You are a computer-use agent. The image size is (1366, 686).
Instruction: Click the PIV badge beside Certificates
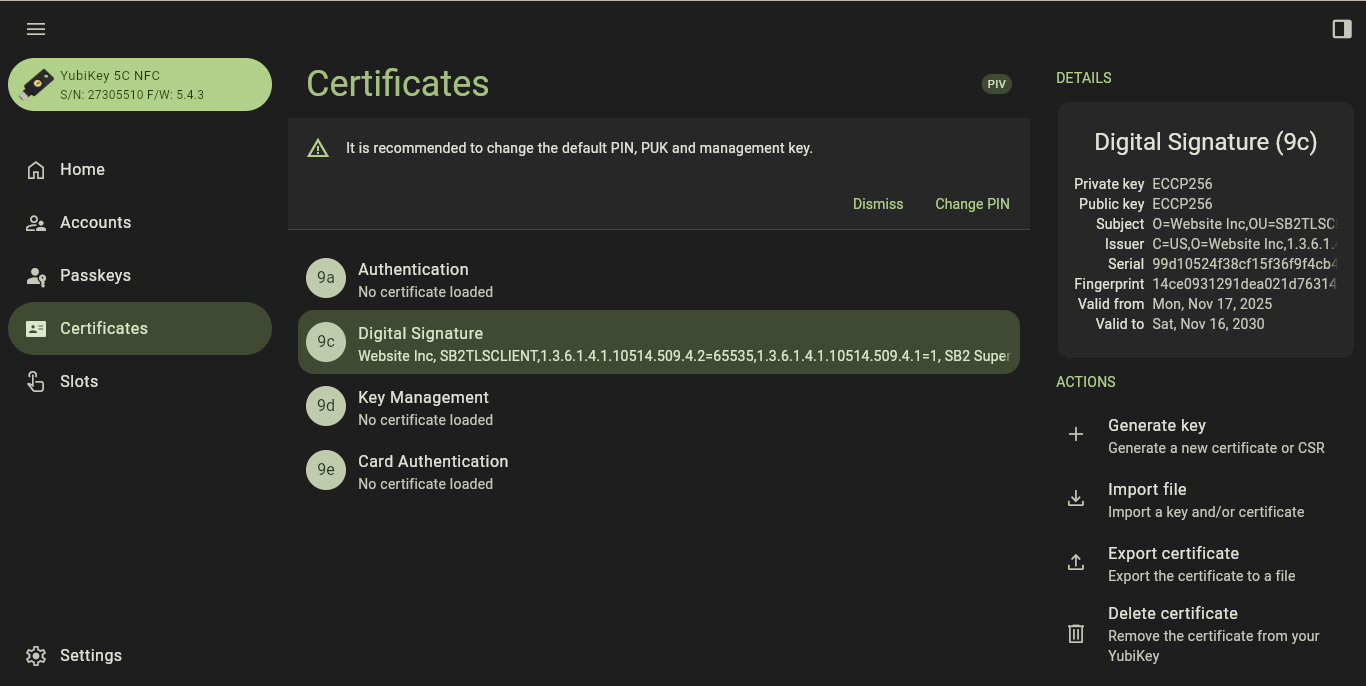point(996,85)
